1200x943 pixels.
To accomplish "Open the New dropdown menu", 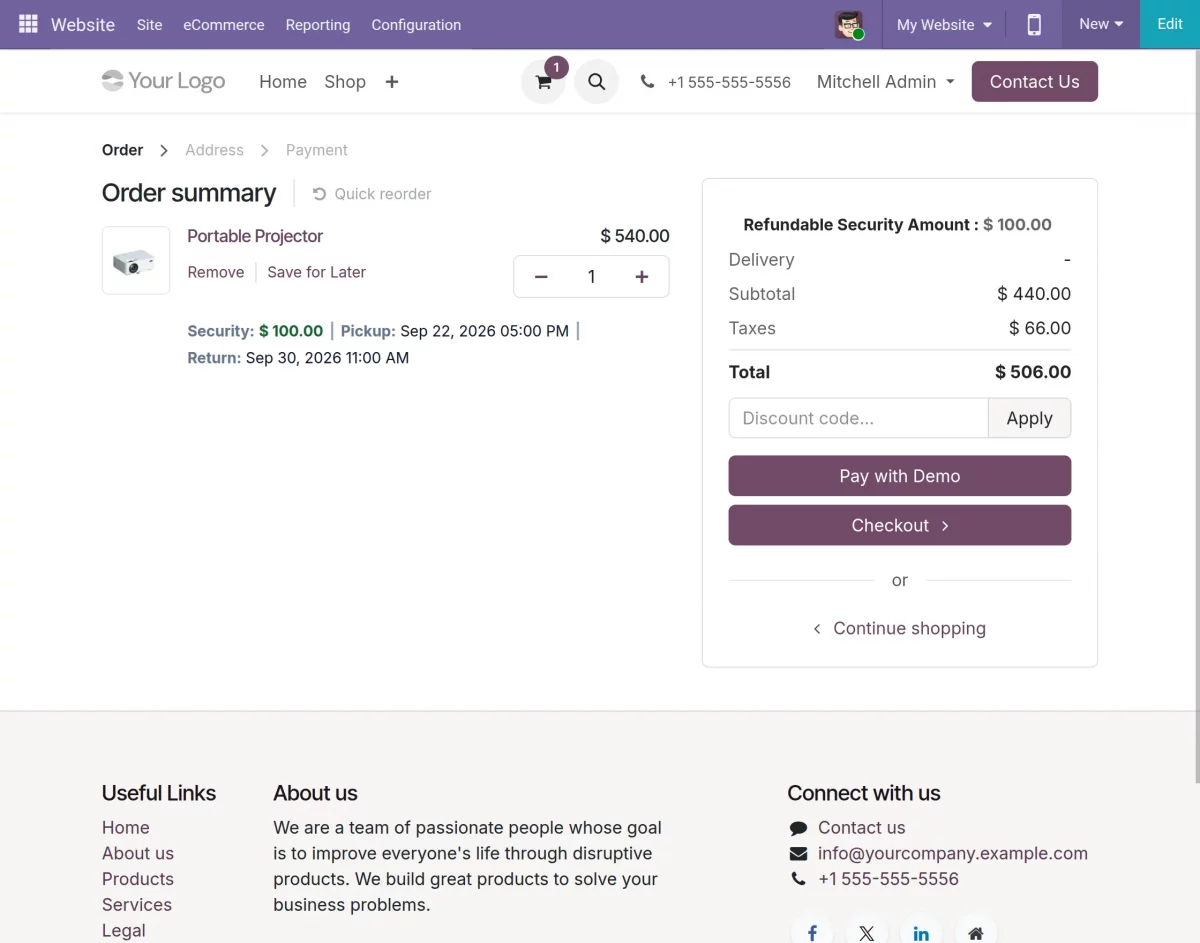I will tap(1101, 24).
